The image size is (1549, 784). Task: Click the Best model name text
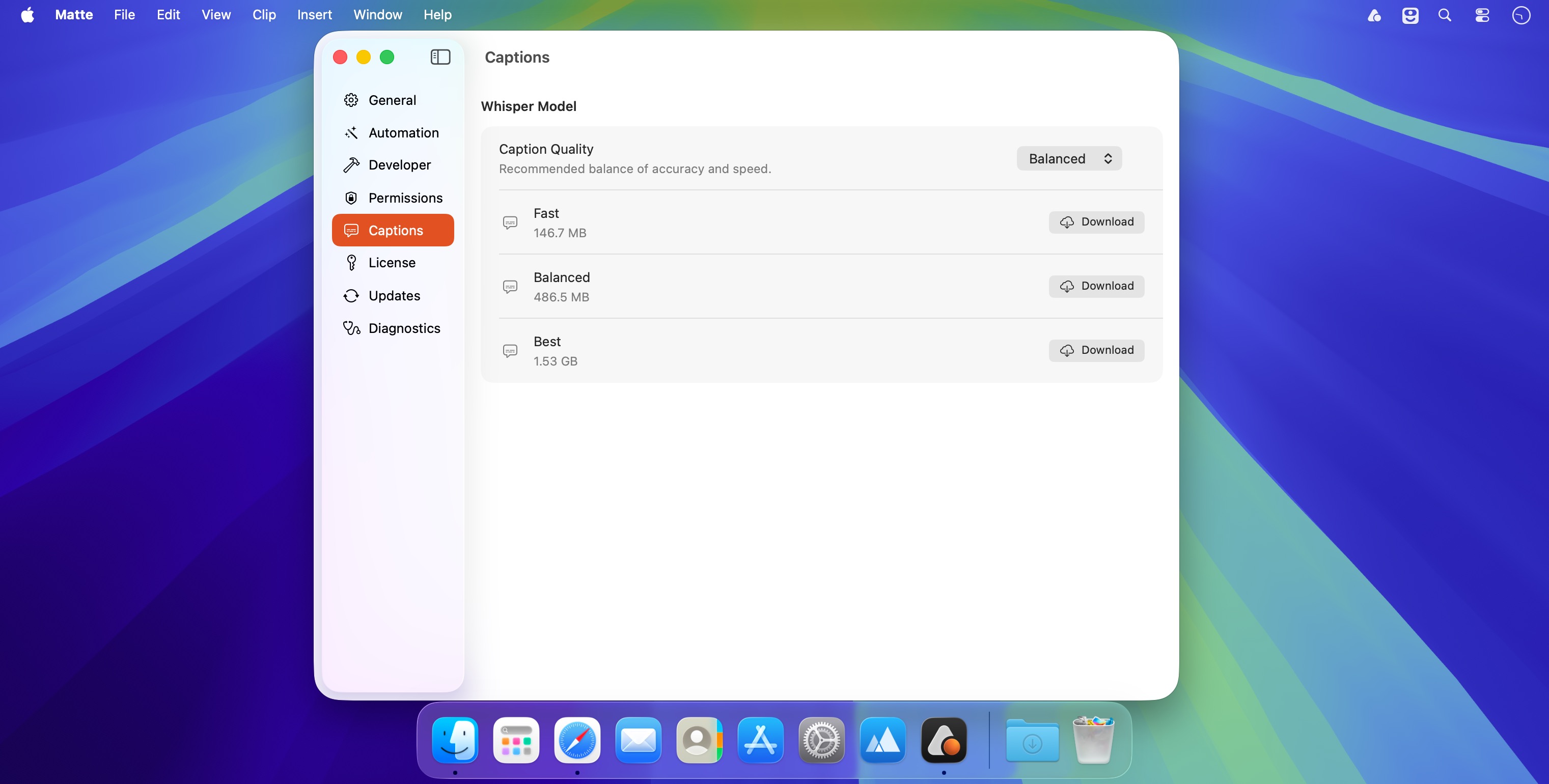tap(546, 342)
